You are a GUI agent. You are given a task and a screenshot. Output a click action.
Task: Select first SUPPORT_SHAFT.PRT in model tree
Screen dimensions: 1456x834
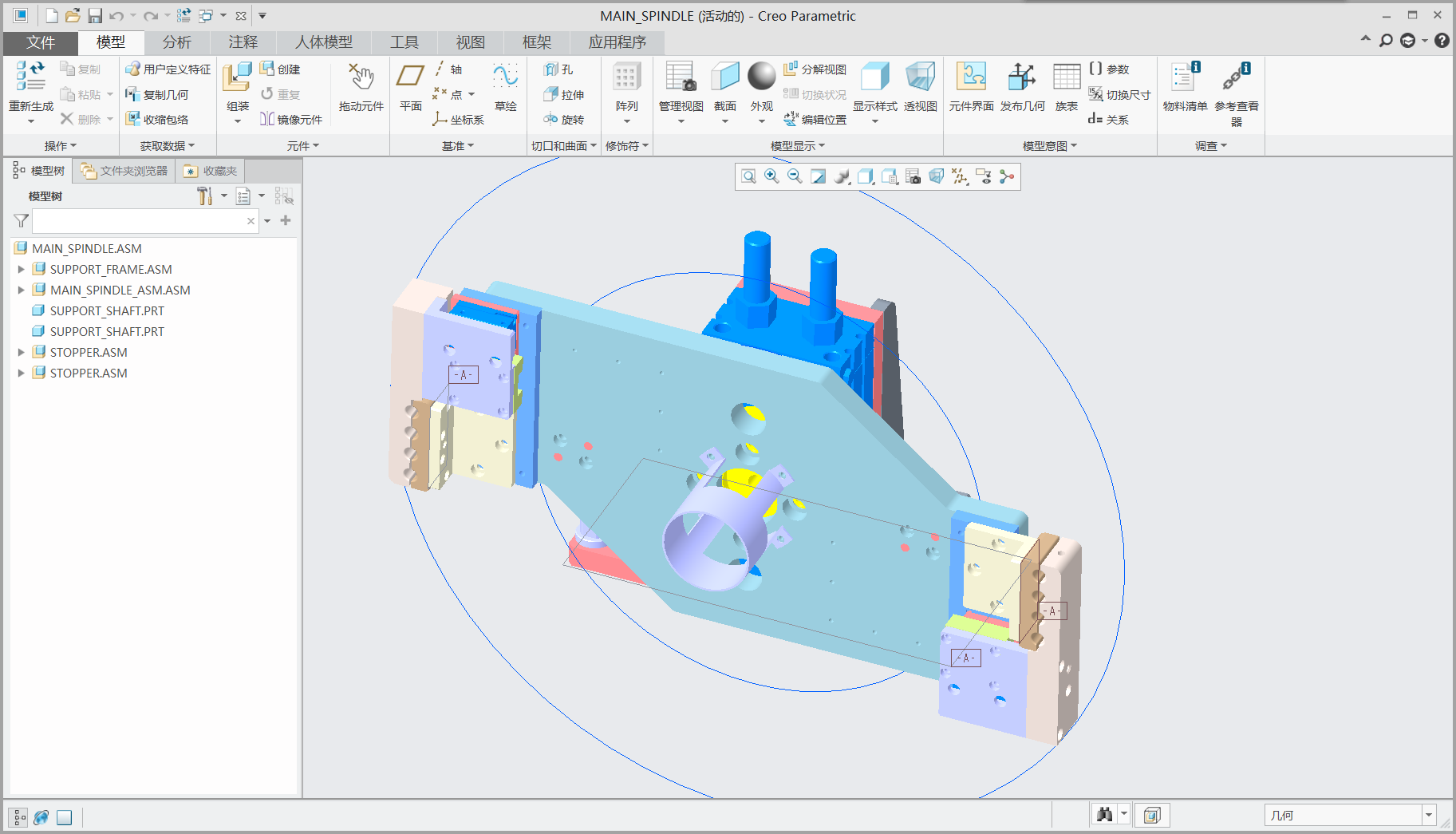[x=97, y=311]
